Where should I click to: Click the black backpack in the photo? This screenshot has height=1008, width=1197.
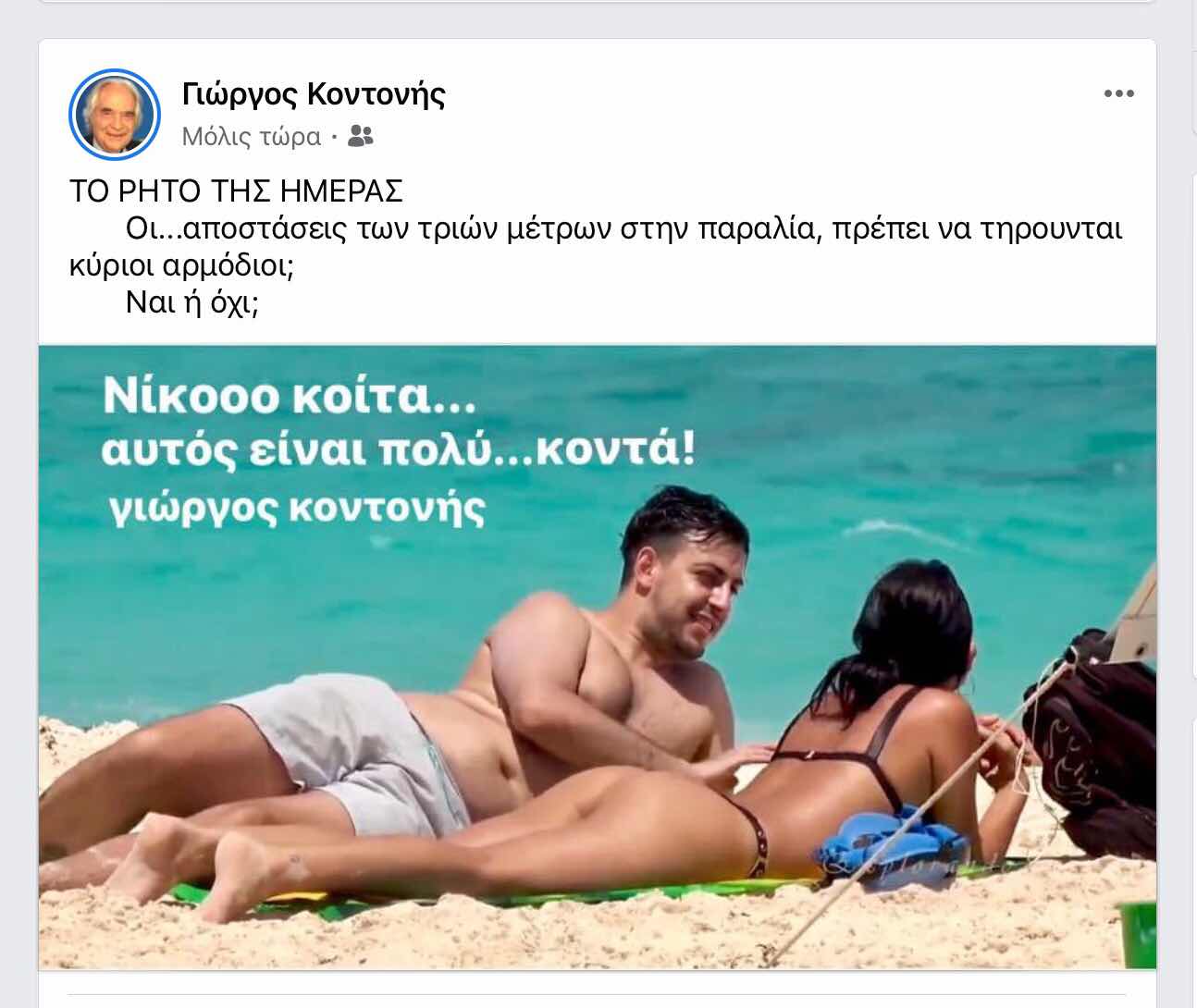1092,740
